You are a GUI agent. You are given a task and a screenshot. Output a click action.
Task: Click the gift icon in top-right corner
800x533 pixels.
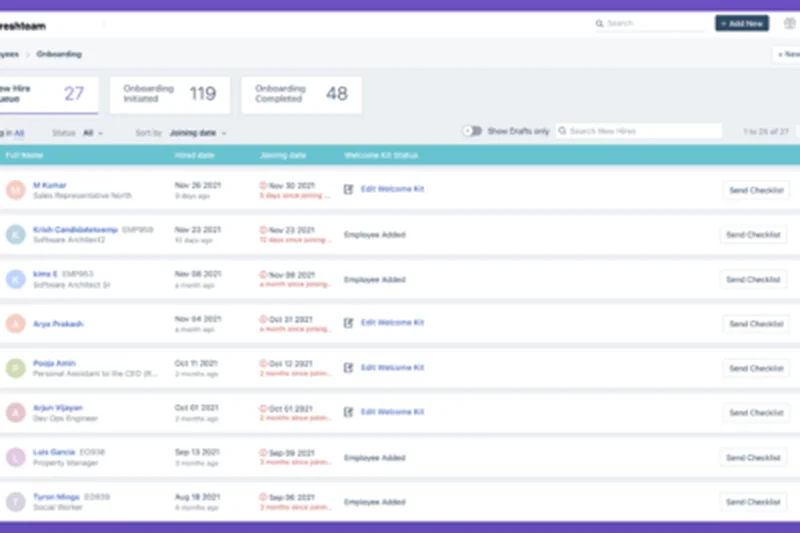(789, 23)
